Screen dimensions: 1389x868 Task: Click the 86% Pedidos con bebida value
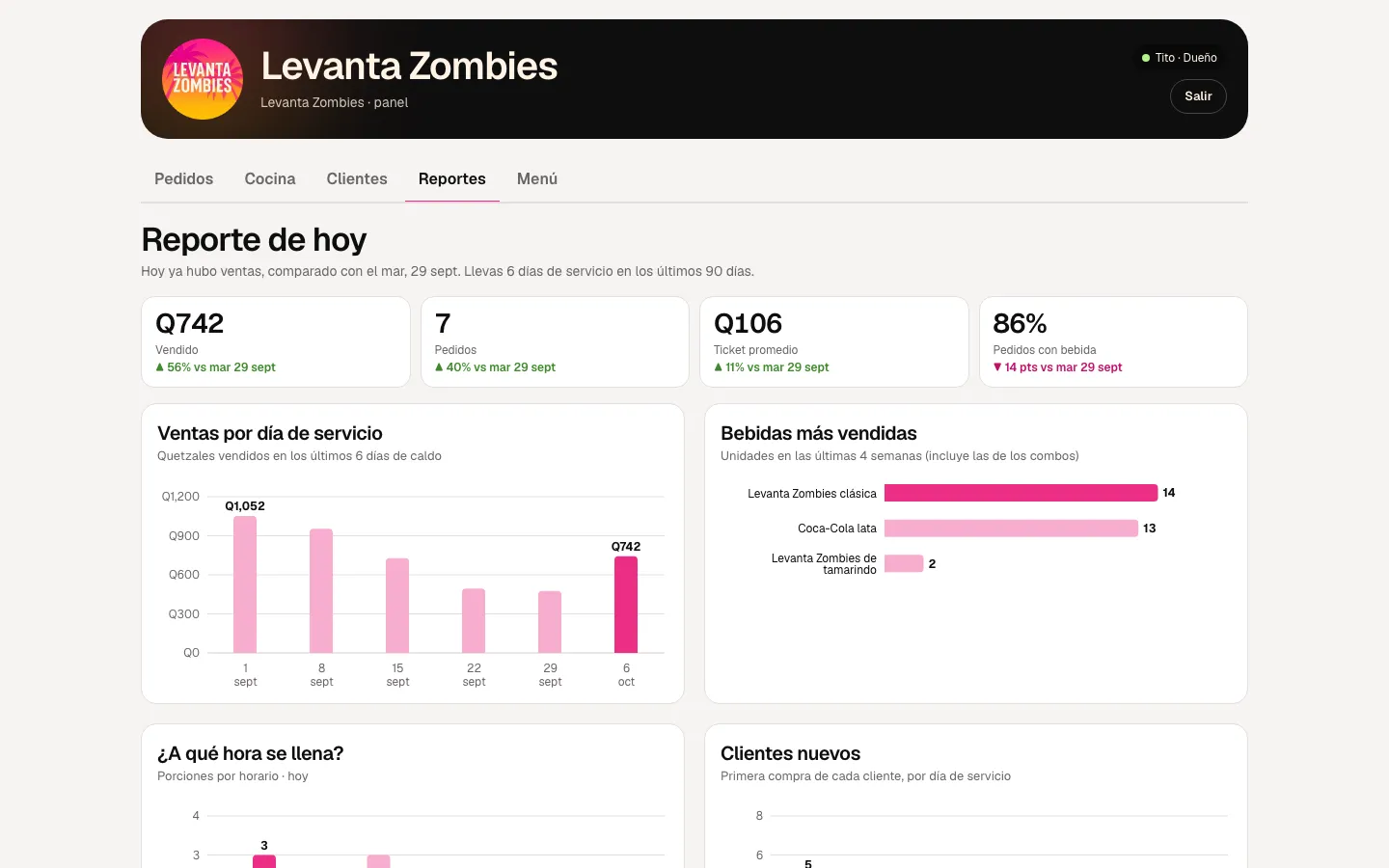pyautogui.click(x=1020, y=323)
